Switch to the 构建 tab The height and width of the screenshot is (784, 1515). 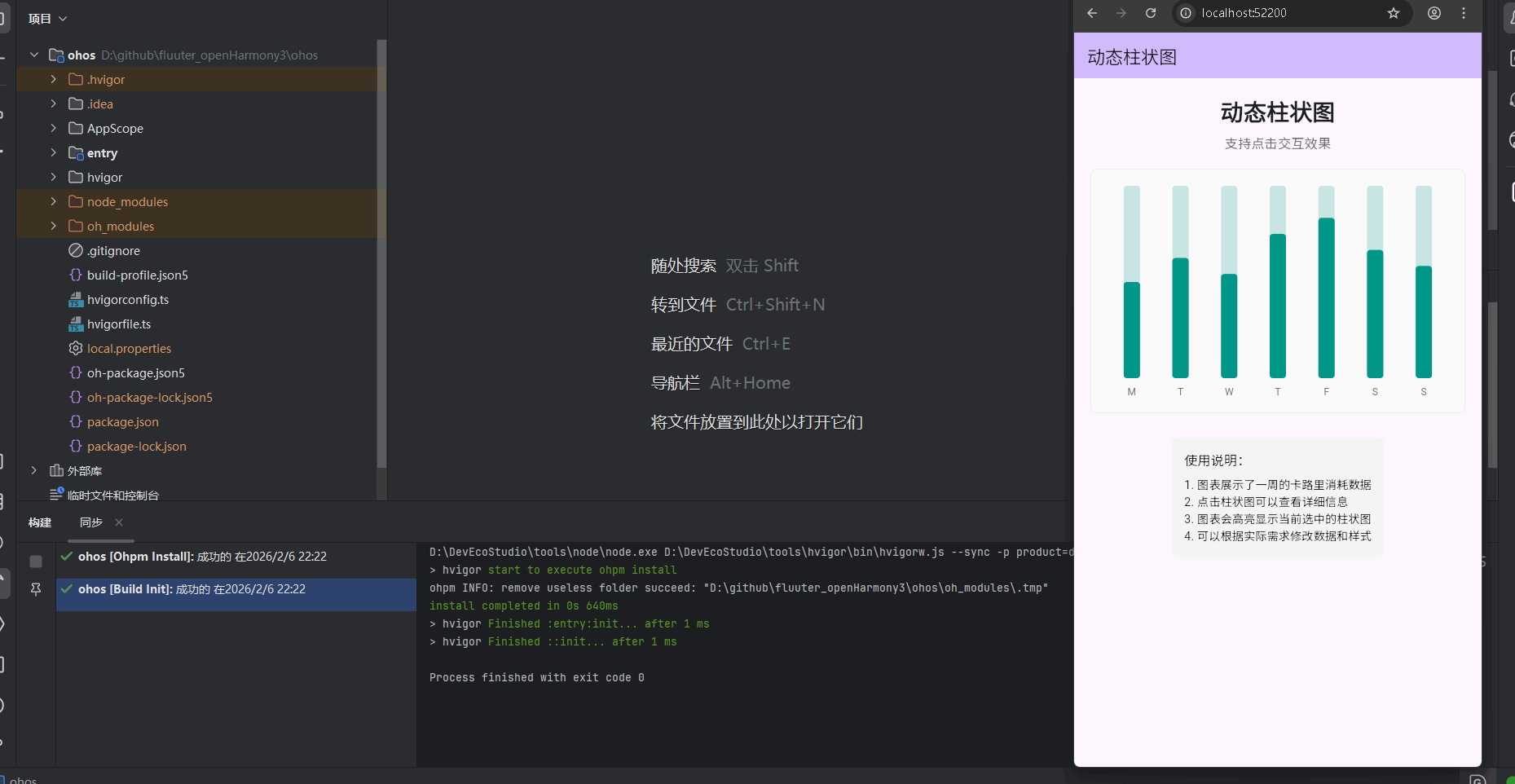coord(40,522)
